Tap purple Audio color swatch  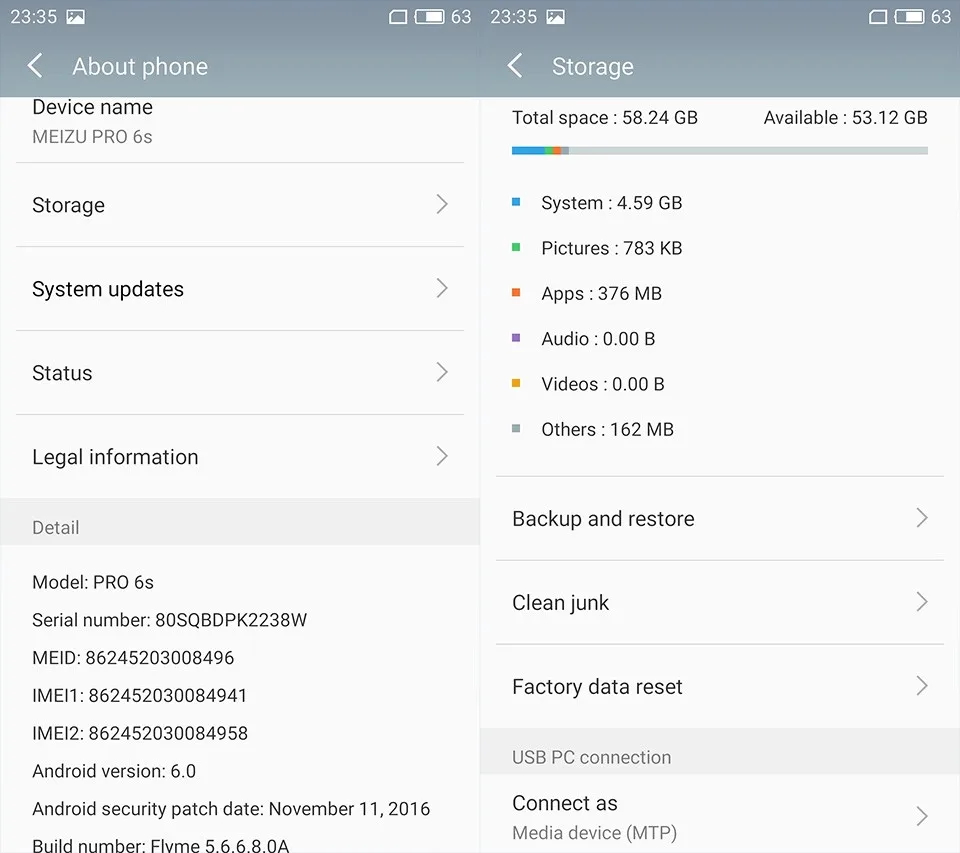point(516,337)
